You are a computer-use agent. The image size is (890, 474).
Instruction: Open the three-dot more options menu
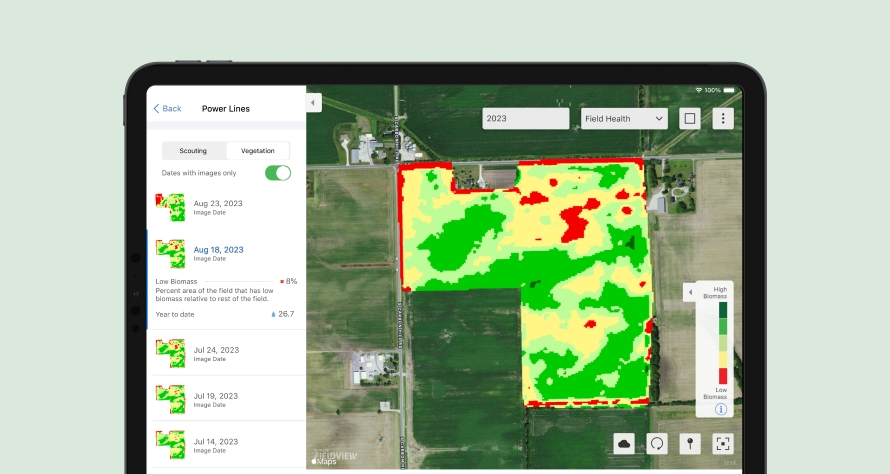(x=723, y=119)
